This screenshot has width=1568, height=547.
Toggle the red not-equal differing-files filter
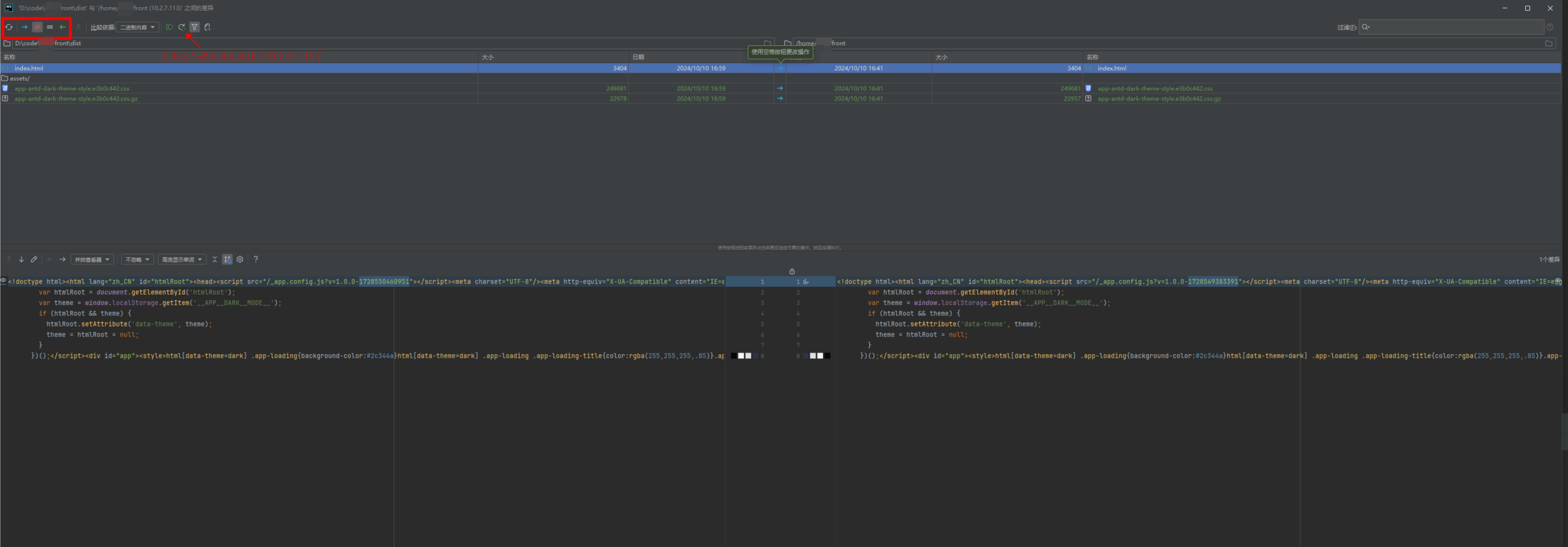coord(37,27)
